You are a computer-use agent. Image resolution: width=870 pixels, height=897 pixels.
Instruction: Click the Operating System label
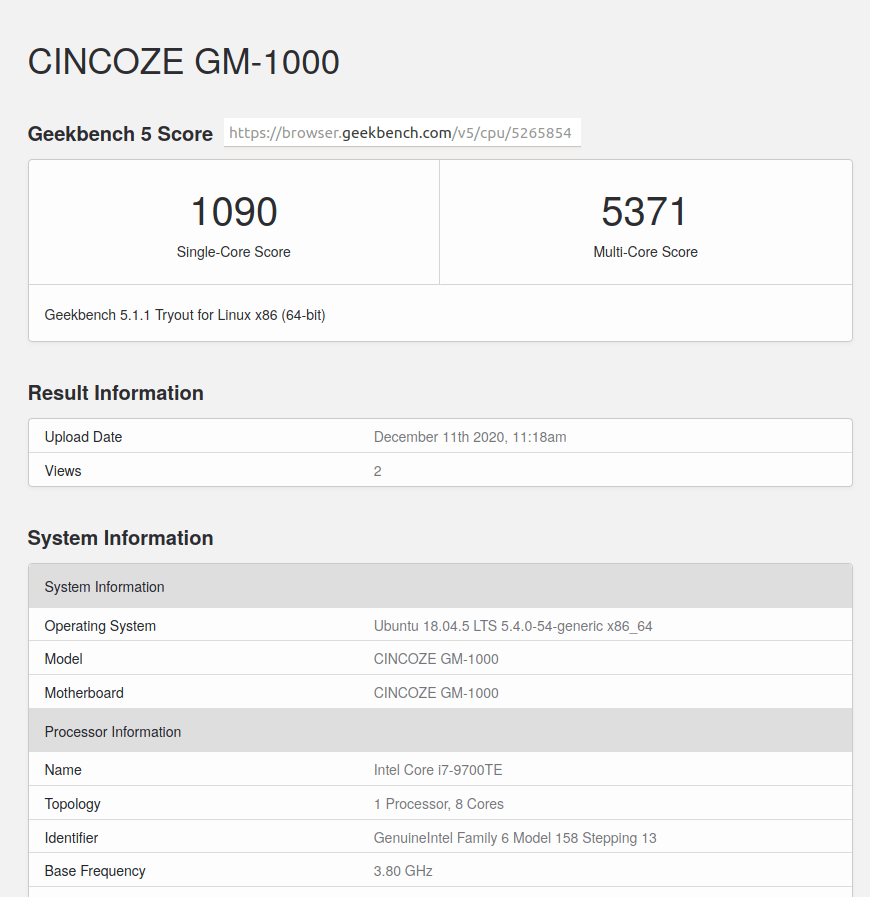100,626
